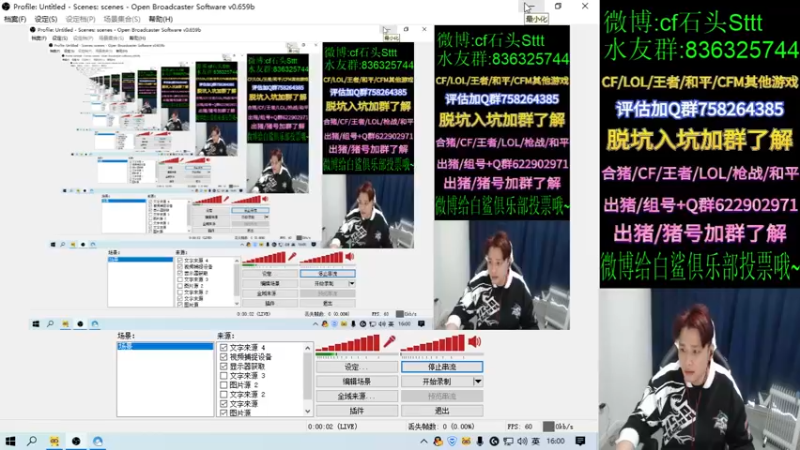Adjust the desktop audio volume red bar meter

coord(433,343)
